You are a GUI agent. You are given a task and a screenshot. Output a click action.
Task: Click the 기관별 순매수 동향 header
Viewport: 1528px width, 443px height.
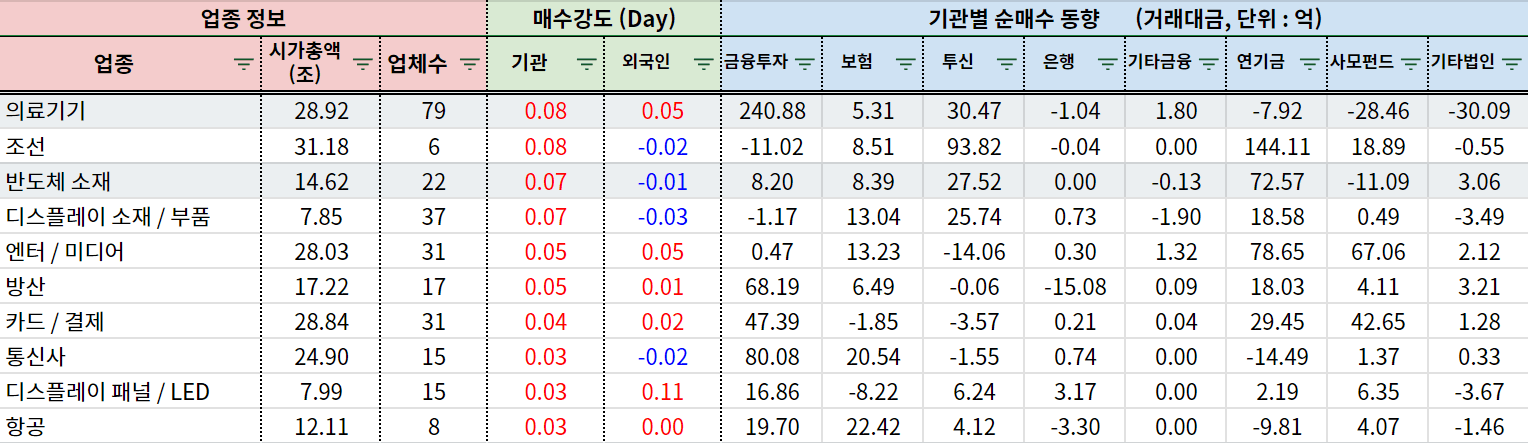point(1124,18)
